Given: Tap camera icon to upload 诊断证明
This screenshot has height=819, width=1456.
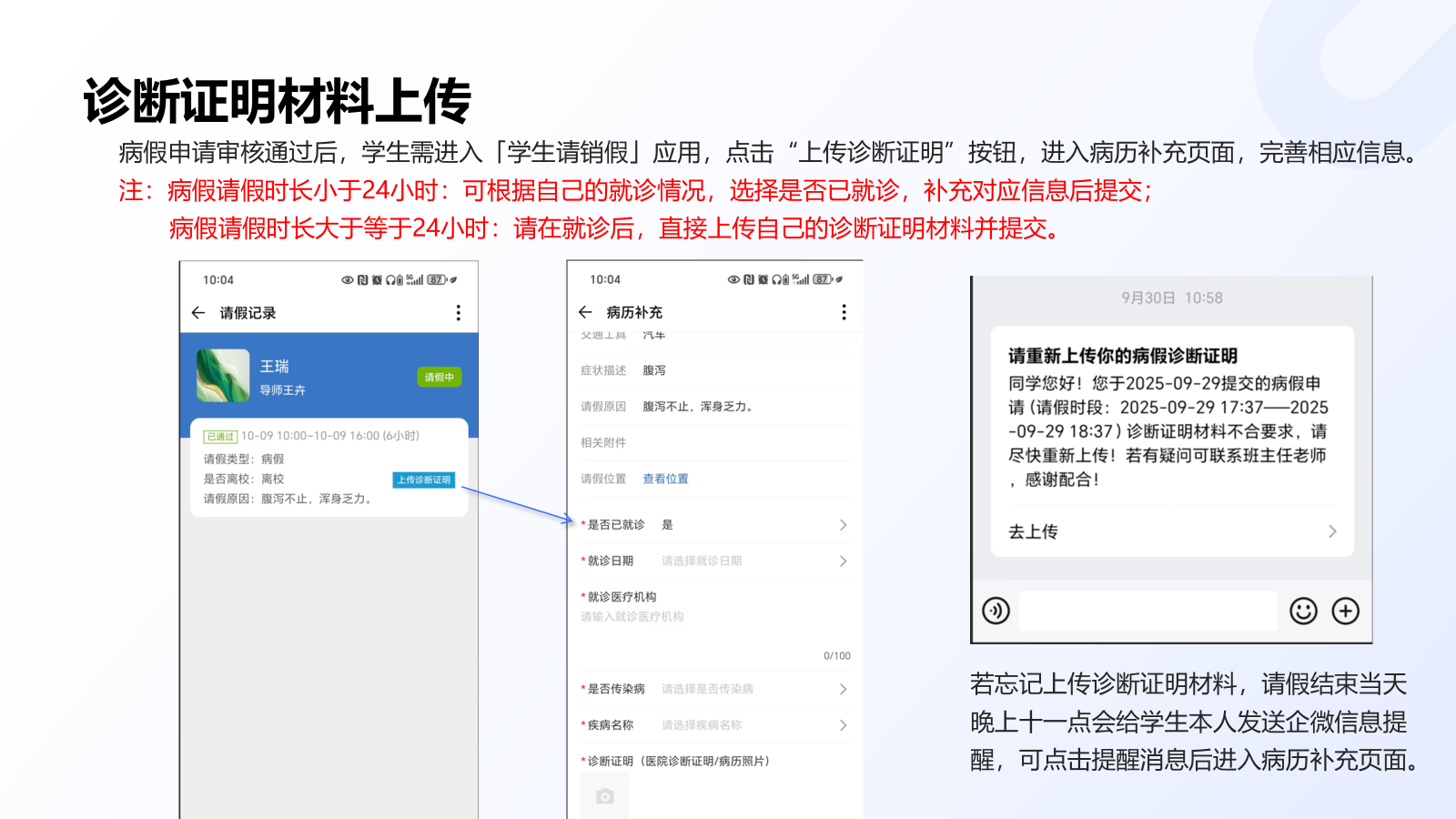Looking at the screenshot, I should tap(605, 796).
